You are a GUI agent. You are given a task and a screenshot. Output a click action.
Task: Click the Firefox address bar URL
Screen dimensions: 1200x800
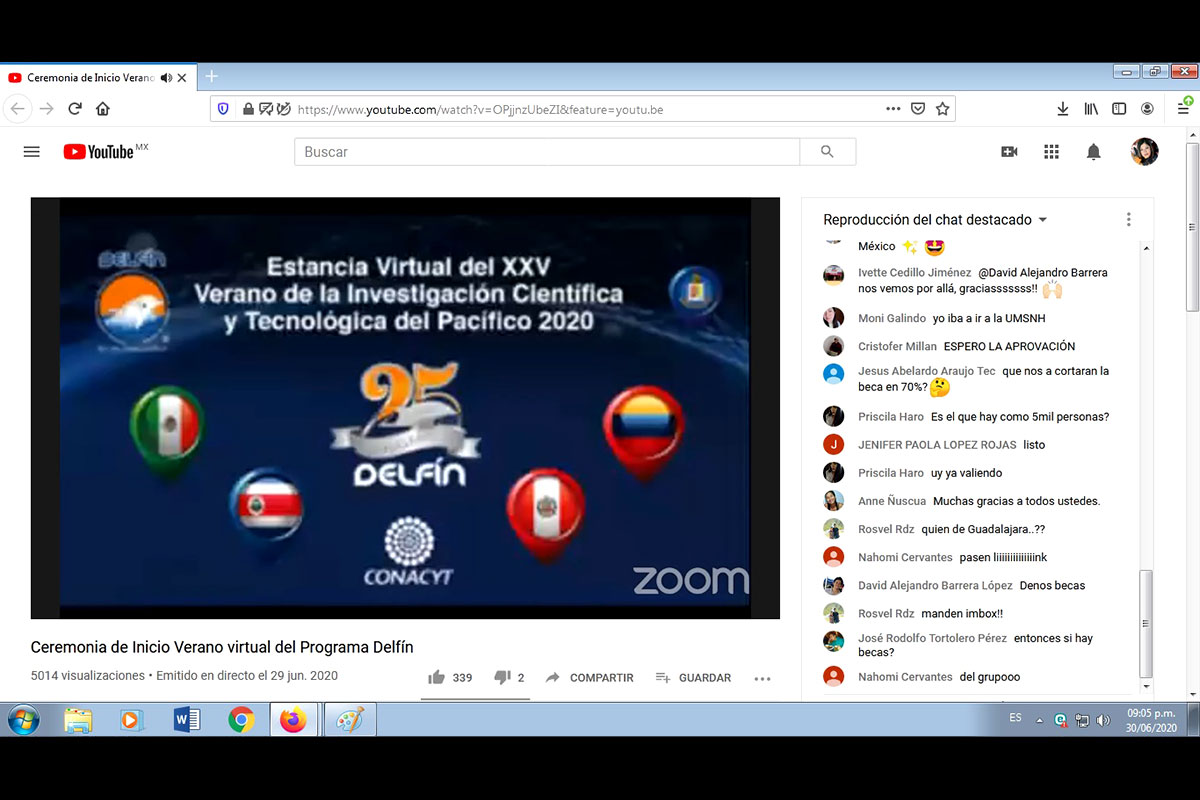click(x=480, y=110)
